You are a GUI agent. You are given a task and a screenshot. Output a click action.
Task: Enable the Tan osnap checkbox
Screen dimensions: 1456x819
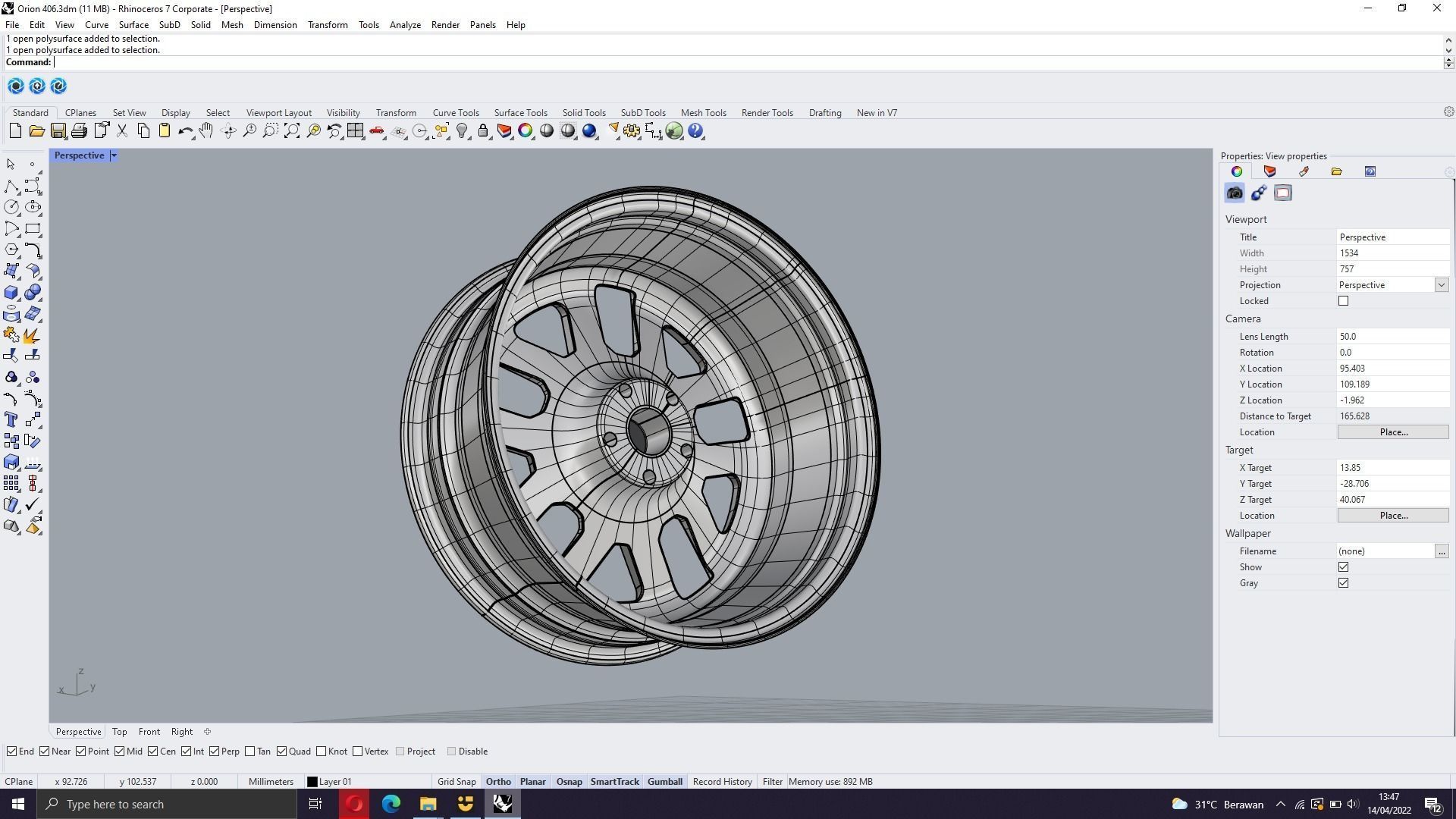pos(249,752)
